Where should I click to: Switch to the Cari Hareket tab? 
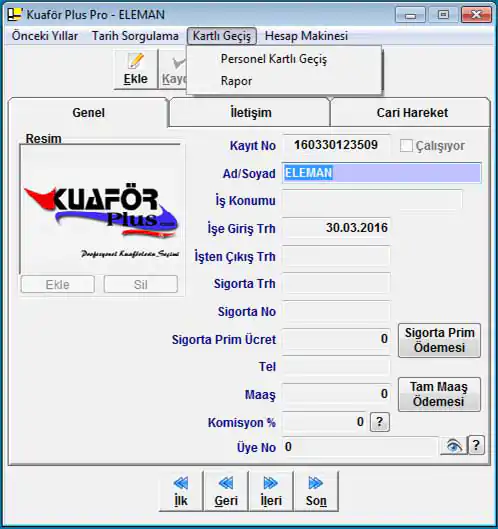pos(412,112)
